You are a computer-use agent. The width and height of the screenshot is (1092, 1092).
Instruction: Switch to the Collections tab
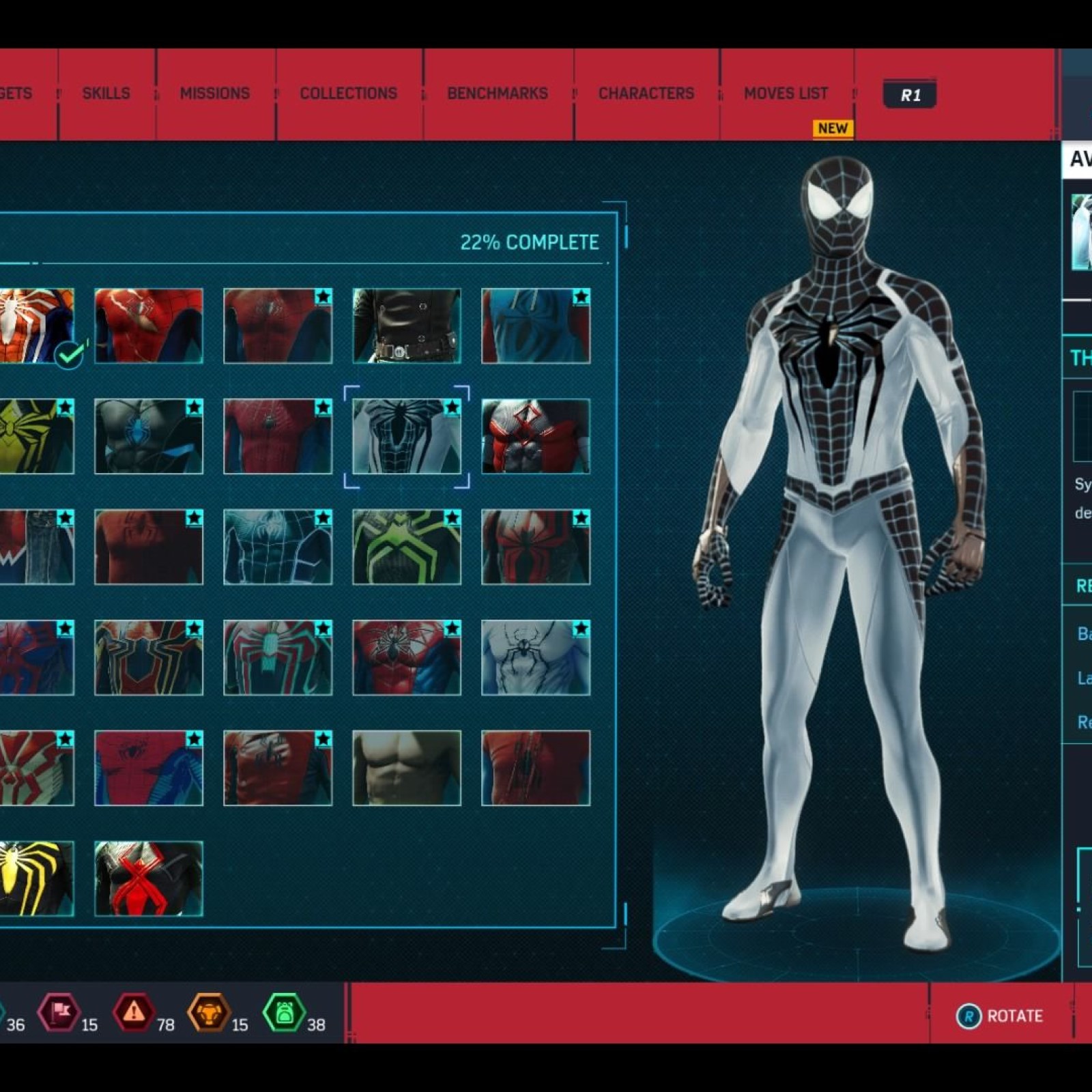[349, 93]
